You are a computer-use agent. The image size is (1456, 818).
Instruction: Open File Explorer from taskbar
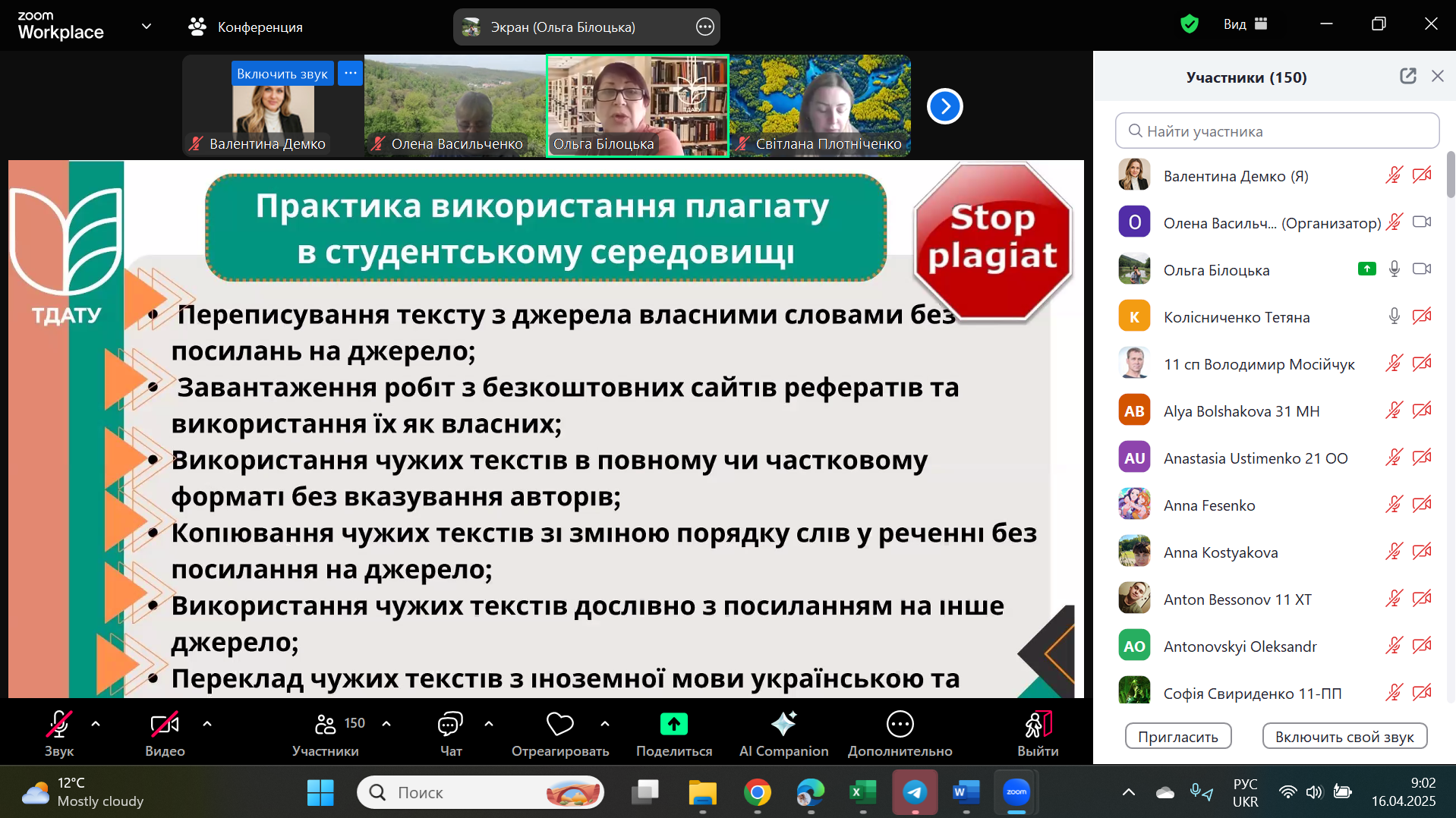702,792
